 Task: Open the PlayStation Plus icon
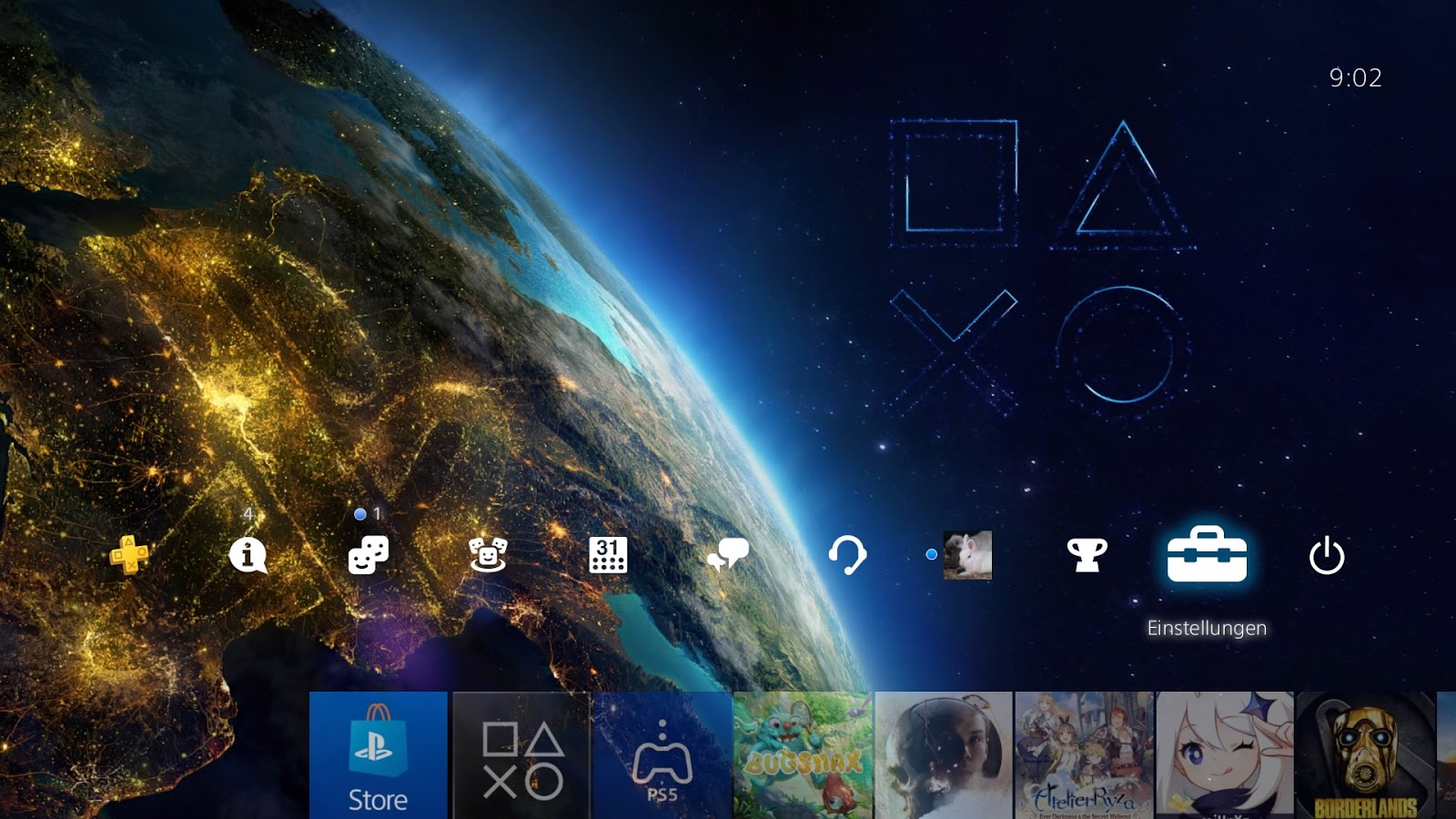point(129,554)
